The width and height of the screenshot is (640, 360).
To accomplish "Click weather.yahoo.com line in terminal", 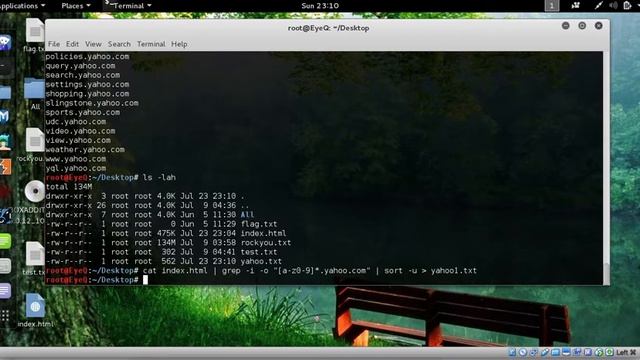I will 85,149.
